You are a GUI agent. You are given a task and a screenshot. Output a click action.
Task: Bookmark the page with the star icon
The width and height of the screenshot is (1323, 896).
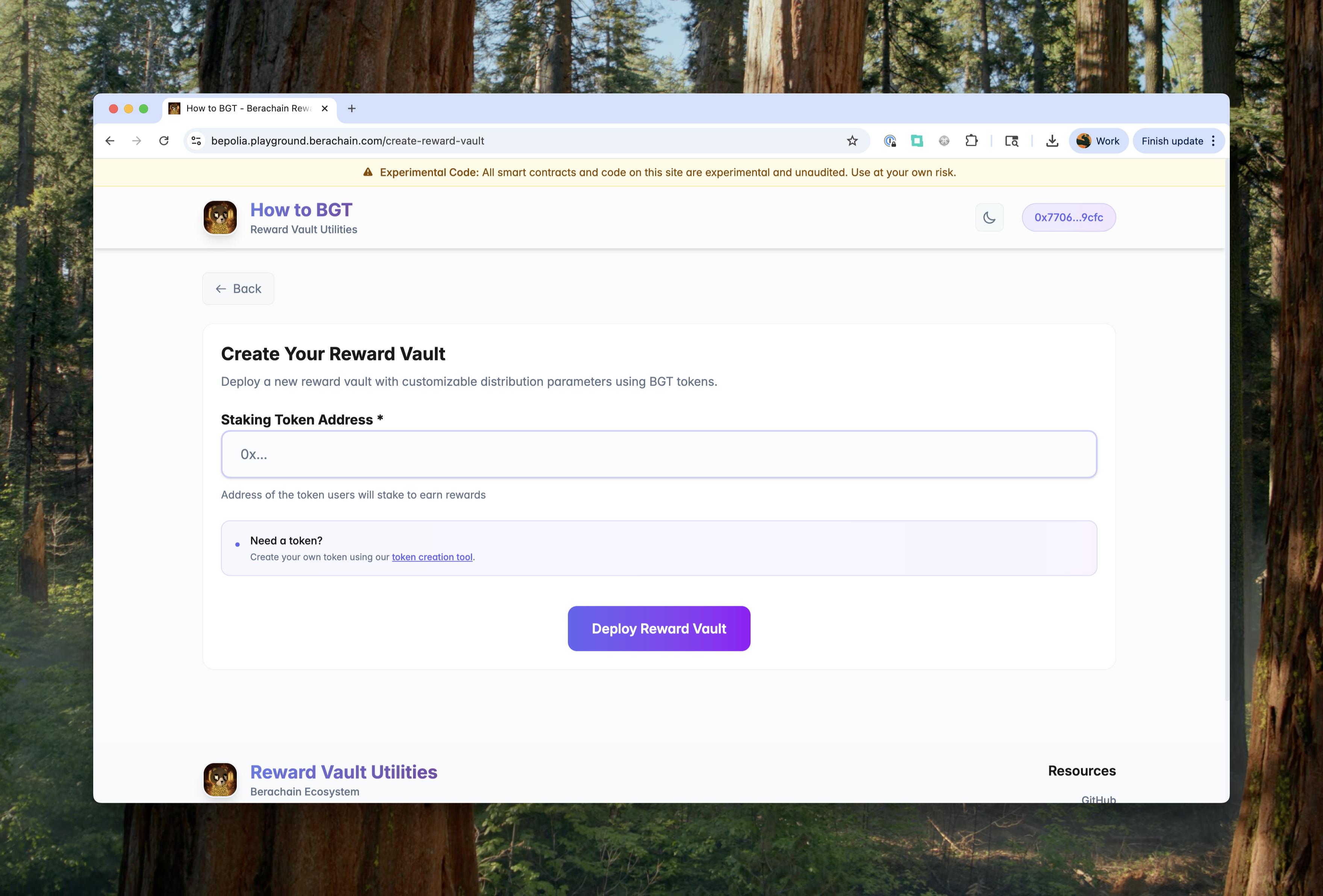(x=852, y=141)
